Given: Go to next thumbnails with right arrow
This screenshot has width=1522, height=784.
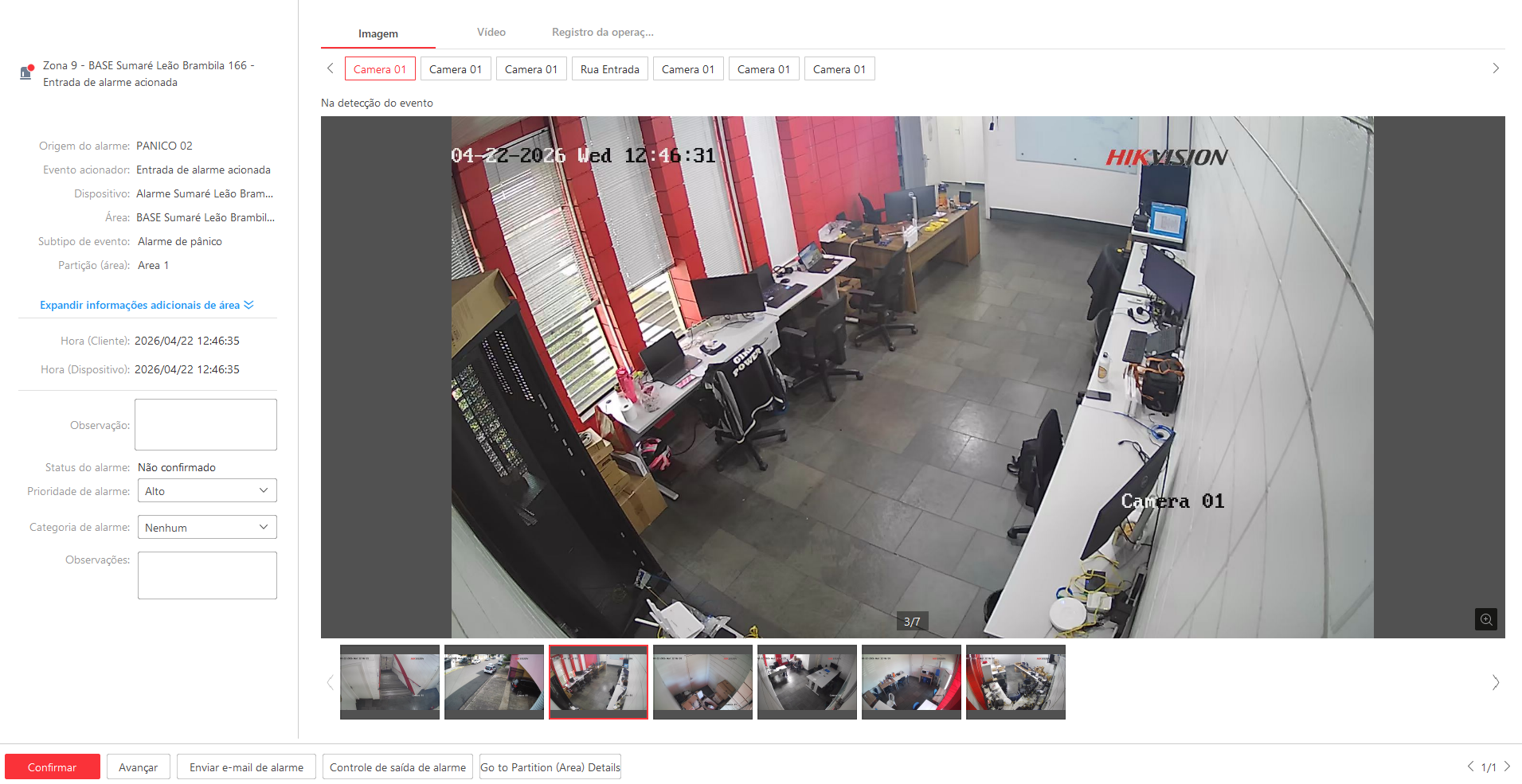Looking at the screenshot, I should tap(1495, 682).
